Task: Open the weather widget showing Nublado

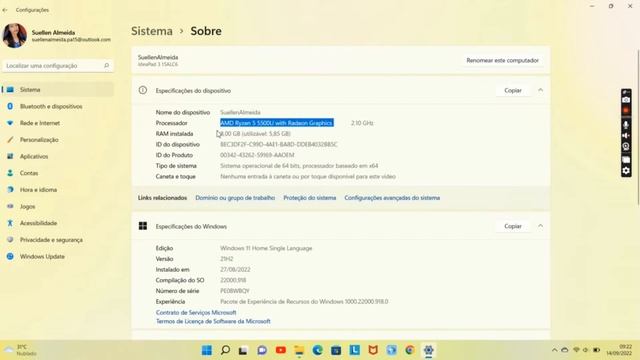Action: tap(20, 350)
